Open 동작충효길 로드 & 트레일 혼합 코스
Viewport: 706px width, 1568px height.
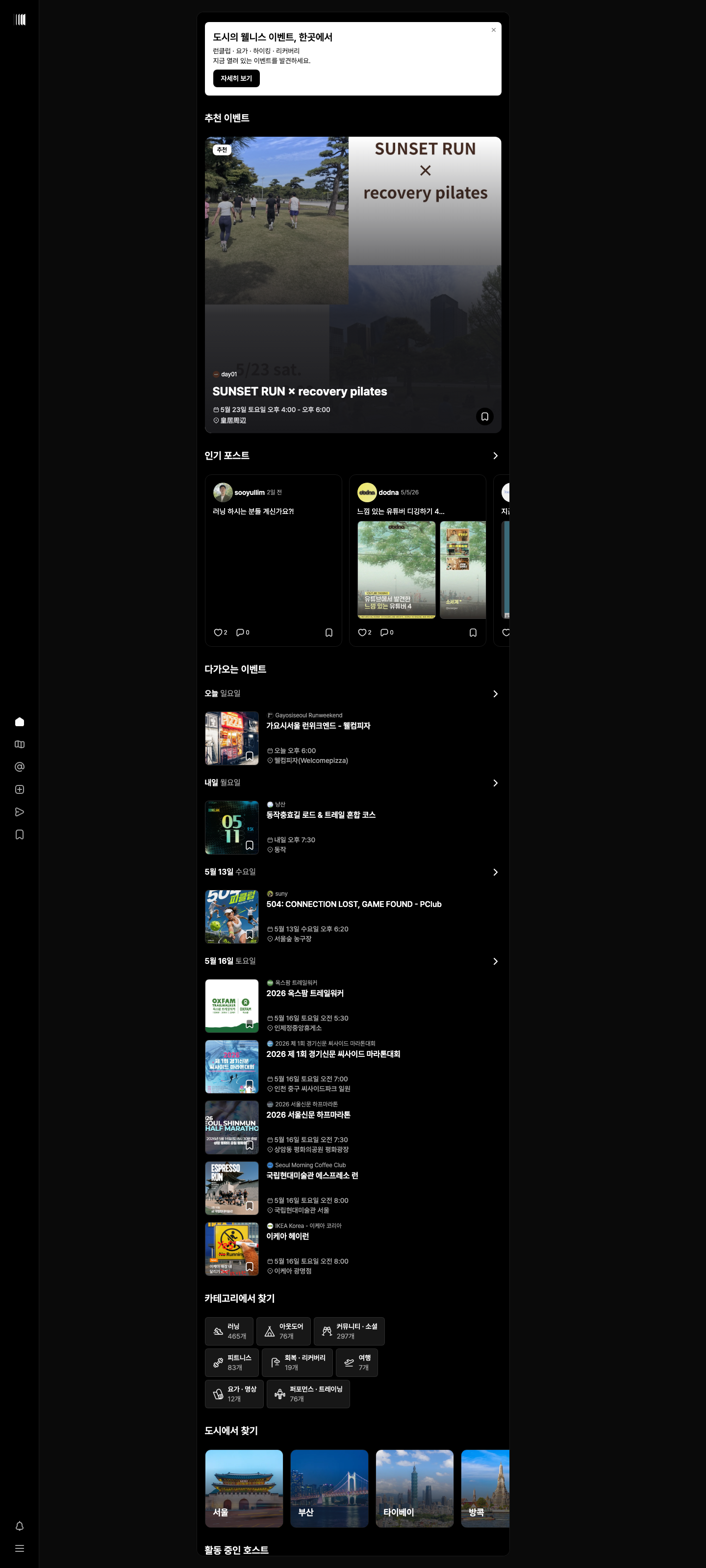pos(321,815)
